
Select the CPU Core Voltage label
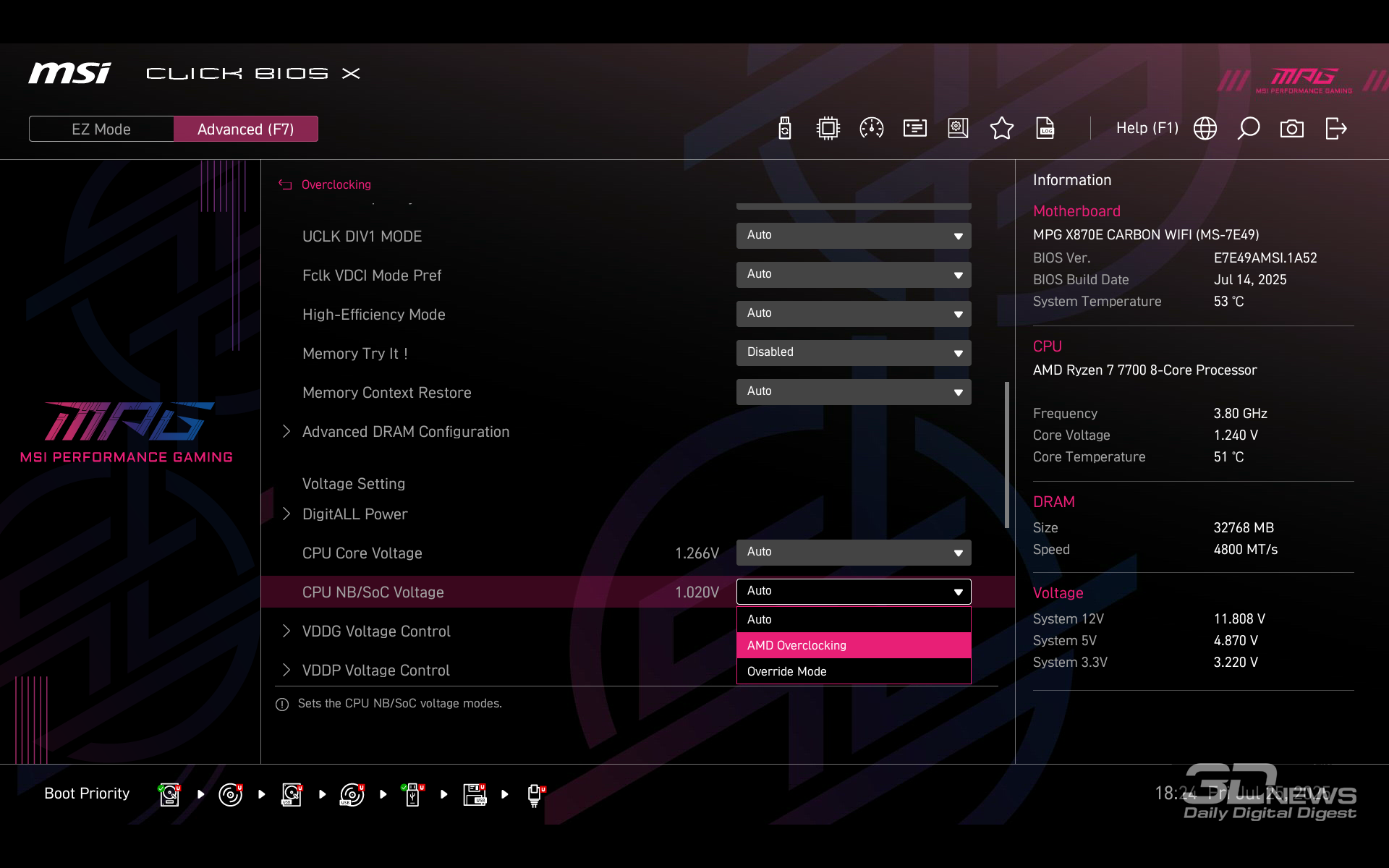pos(362,553)
